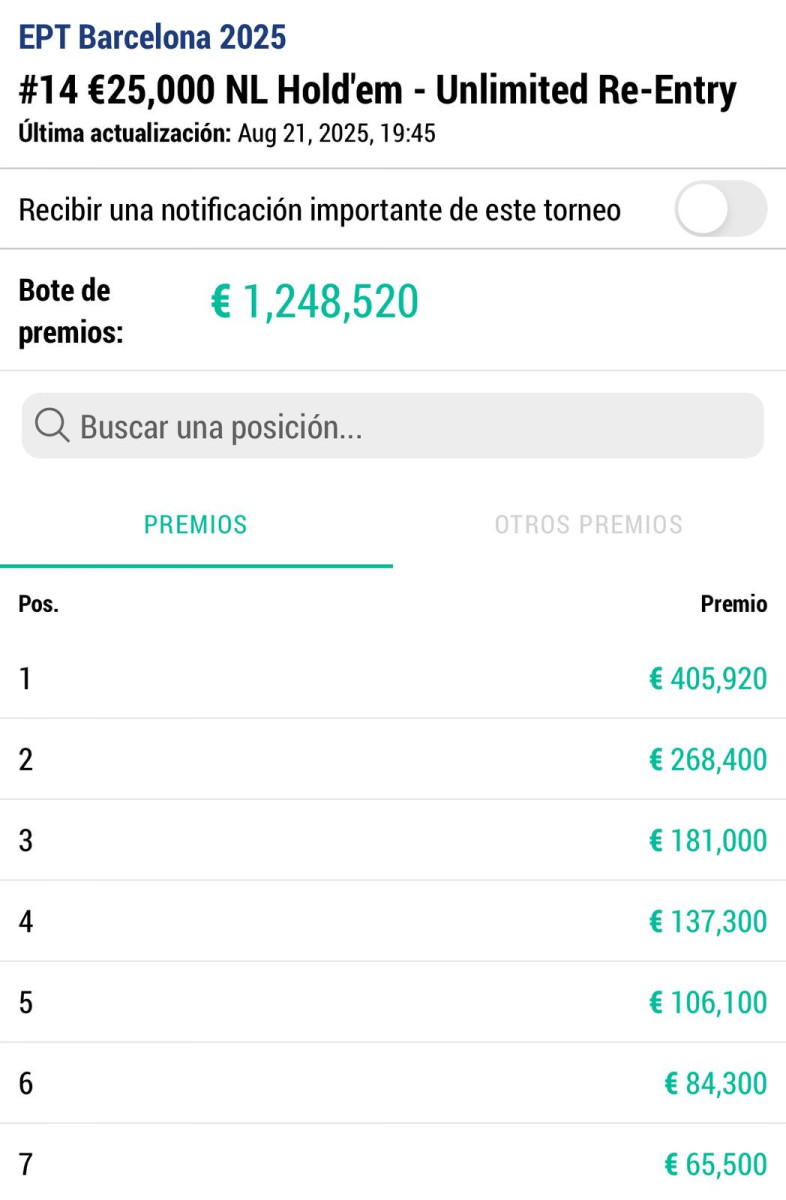
Task: Tap the Recibir una notificación importante text
Action: [x=320, y=210]
